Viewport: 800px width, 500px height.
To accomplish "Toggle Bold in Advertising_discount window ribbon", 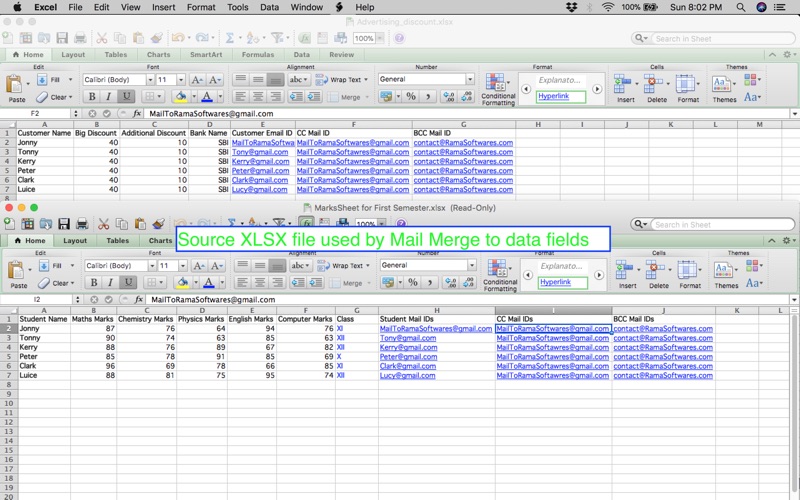I will tap(92, 96).
